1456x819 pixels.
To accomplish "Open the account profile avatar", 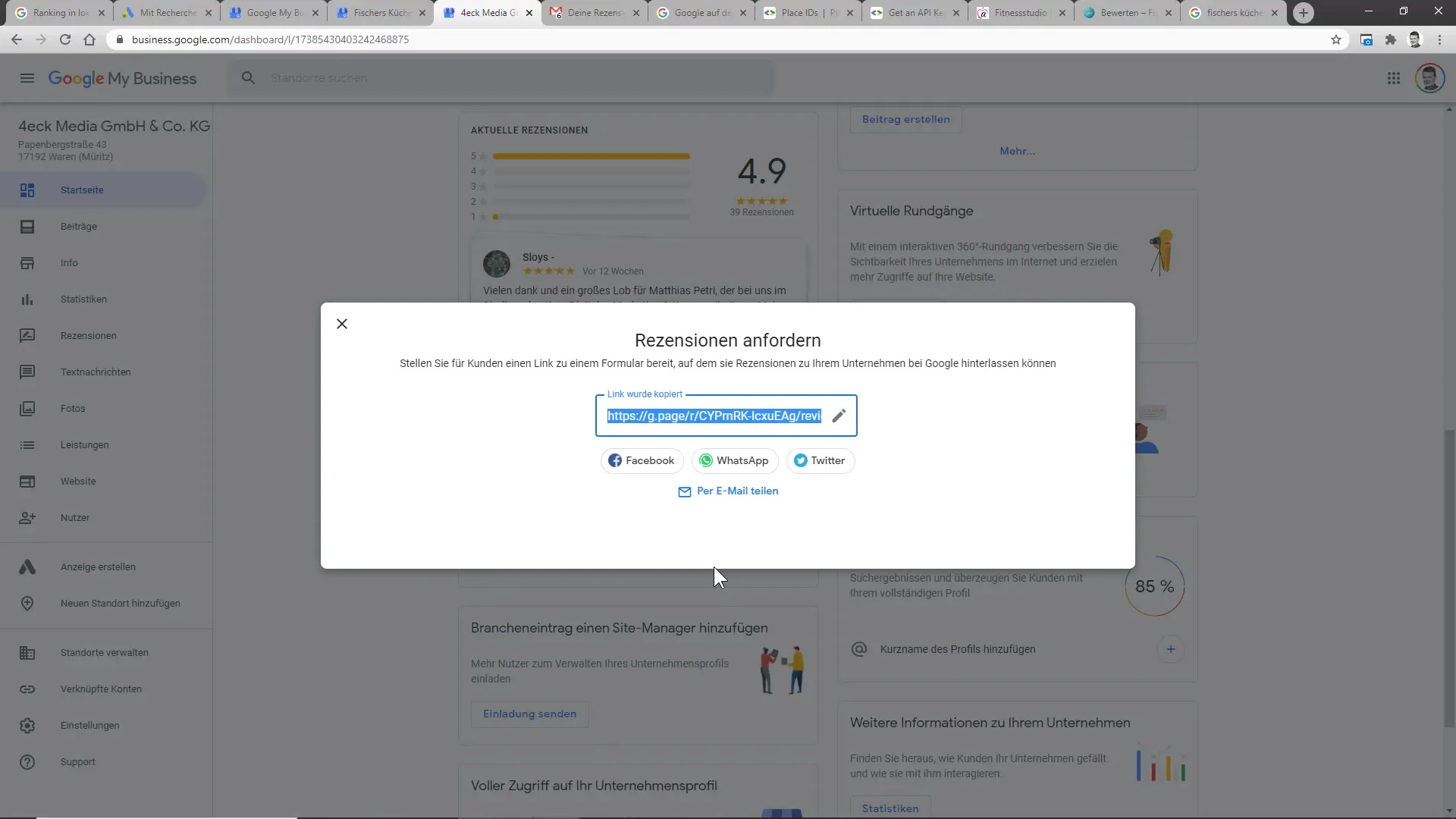I will click(x=1429, y=78).
